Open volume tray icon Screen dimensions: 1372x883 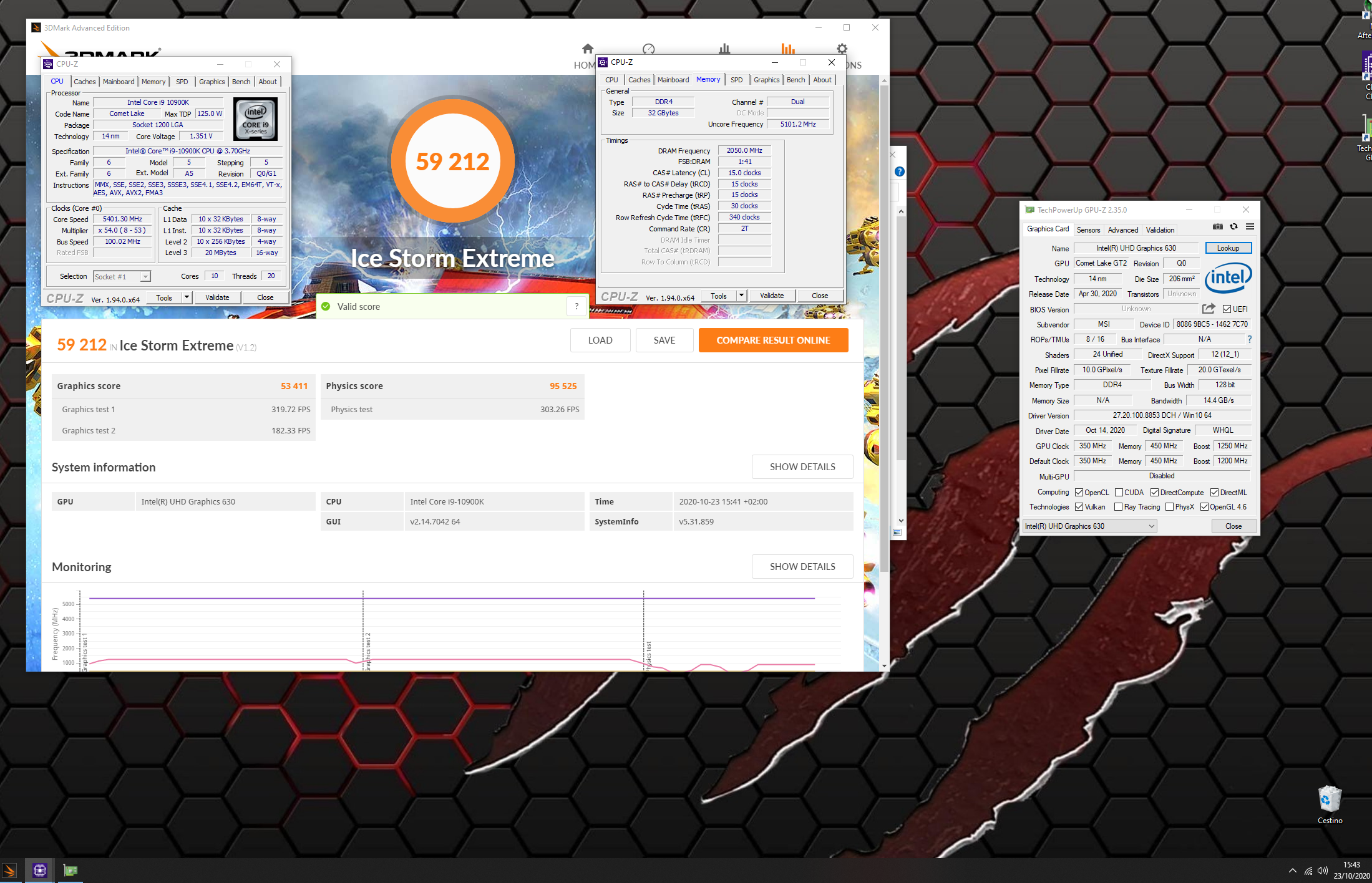(1323, 871)
